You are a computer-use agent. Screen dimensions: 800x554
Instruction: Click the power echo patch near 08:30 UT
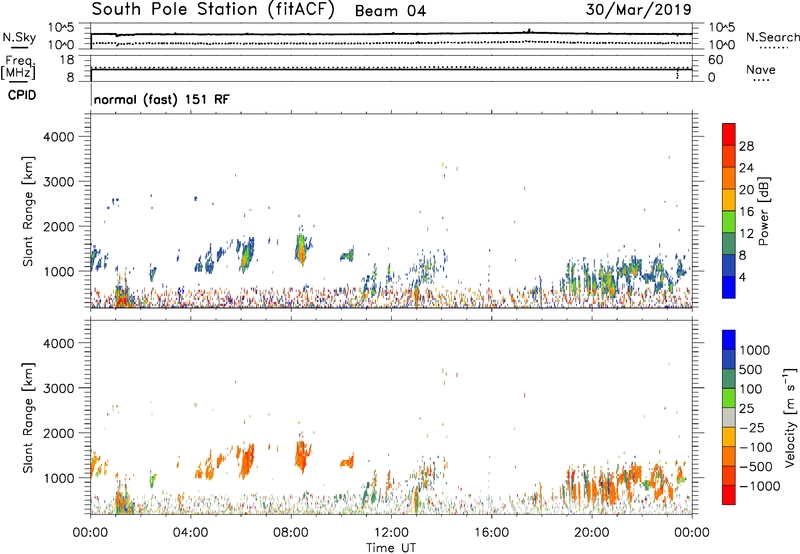(x=301, y=248)
